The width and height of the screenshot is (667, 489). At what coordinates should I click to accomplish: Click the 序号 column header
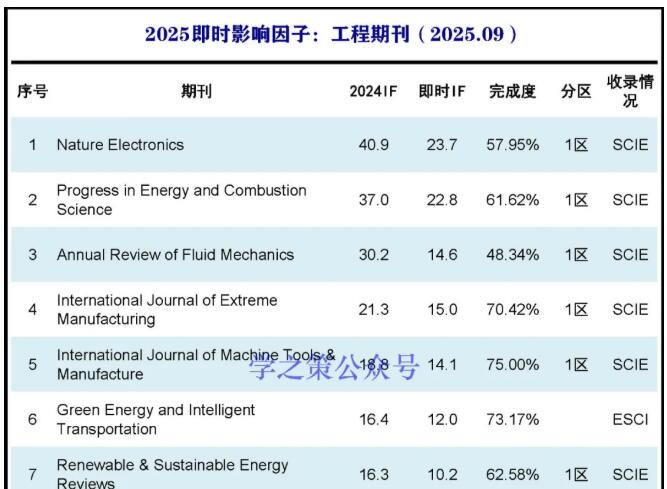pyautogui.click(x=32, y=92)
